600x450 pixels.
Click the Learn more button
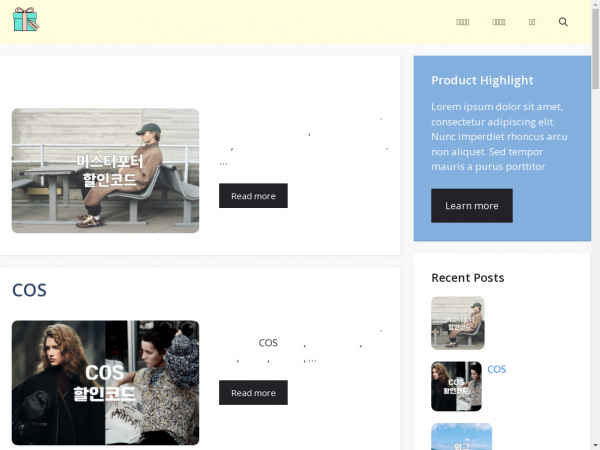pyautogui.click(x=471, y=205)
